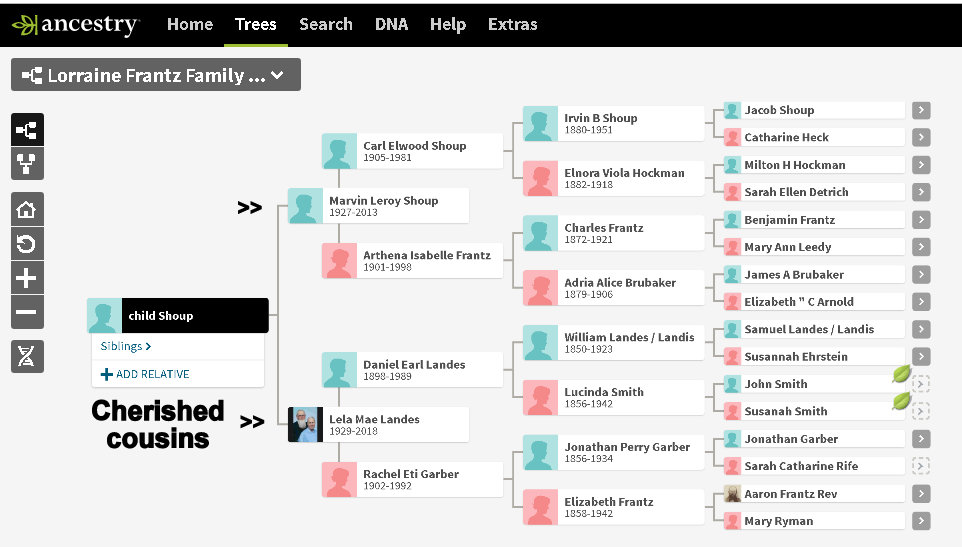
Task: Zoom in with the plus icon
Action: [x=27, y=278]
